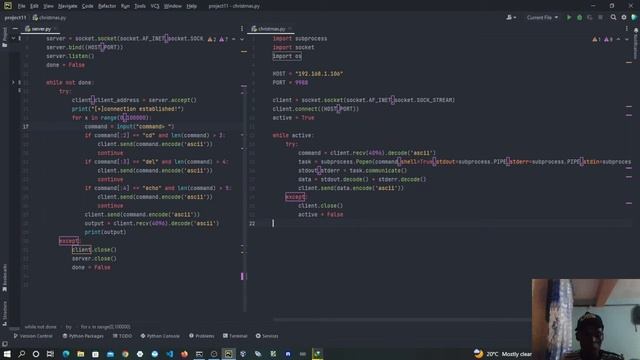The image size is (640, 360).
Task: Click the warnings indicator in the christmas.py editor
Action: pyautogui.click(x=602, y=39)
